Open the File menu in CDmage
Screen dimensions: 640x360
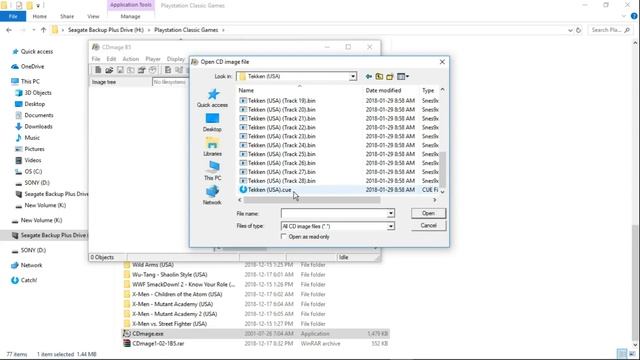tap(96, 59)
